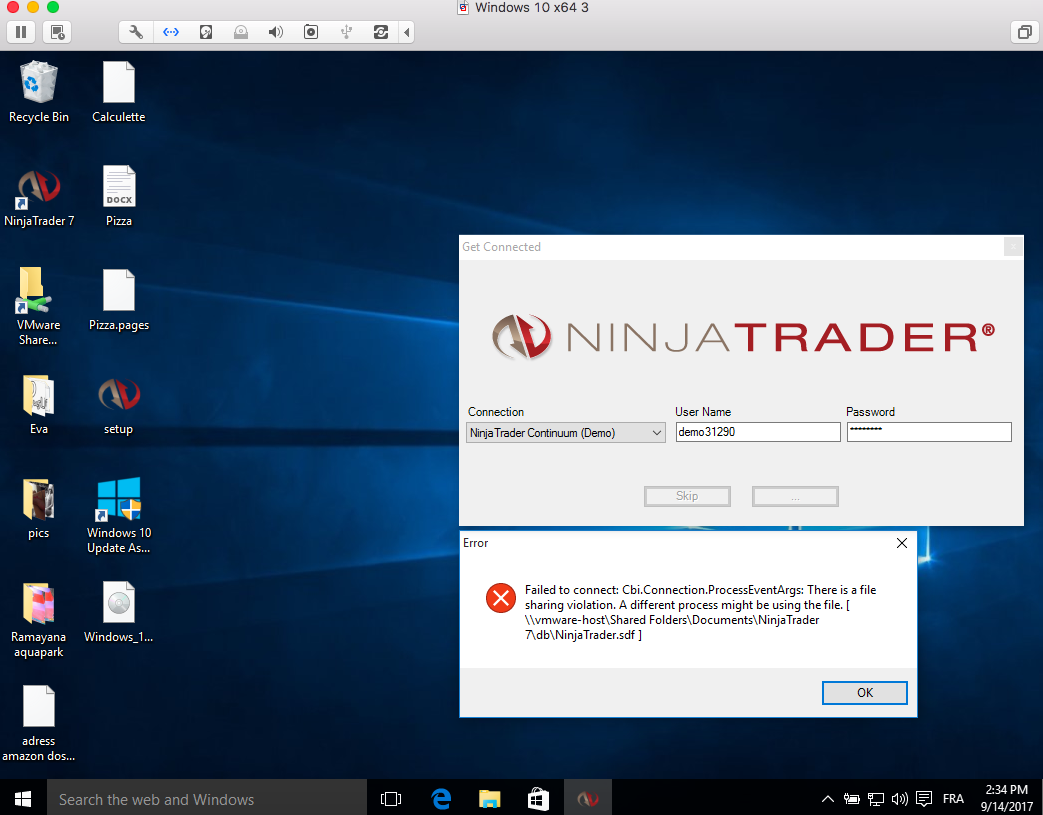The image size is (1043, 815).
Task: Click the NinjaTrader taskbar button
Action: click(588, 798)
